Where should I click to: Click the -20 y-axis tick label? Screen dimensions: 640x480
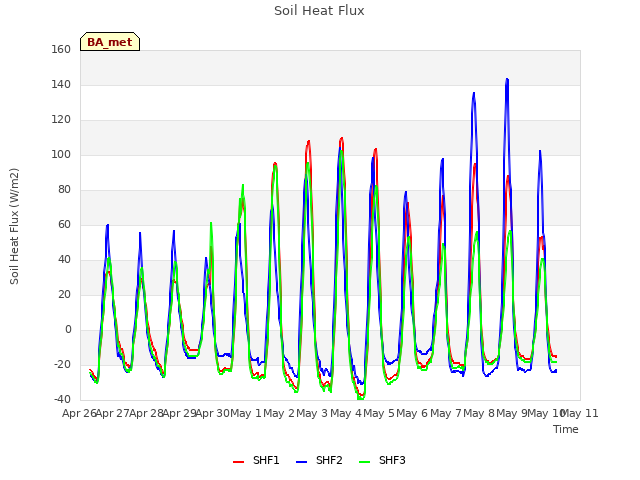62,364
